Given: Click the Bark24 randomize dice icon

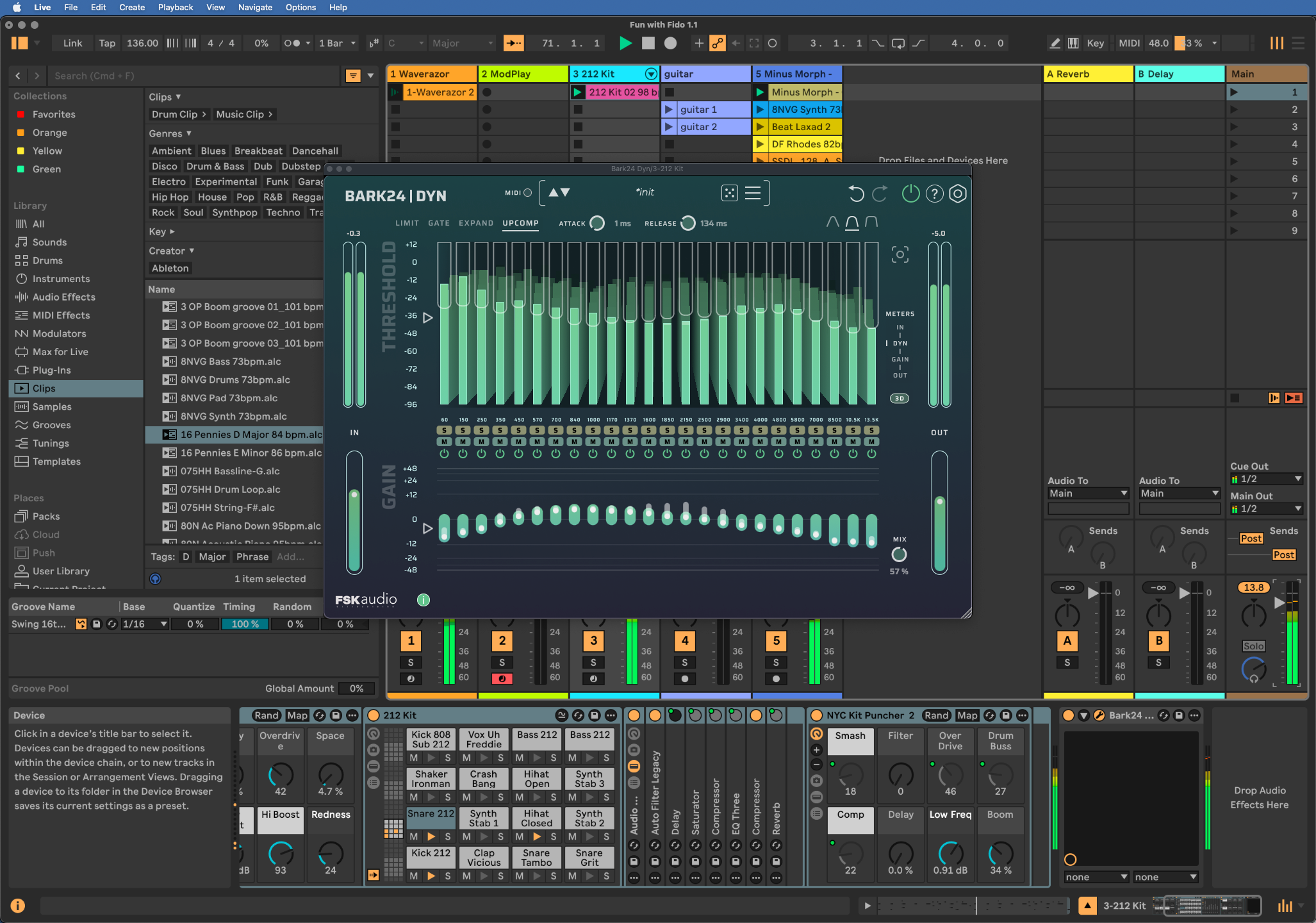Looking at the screenshot, I should click(729, 193).
